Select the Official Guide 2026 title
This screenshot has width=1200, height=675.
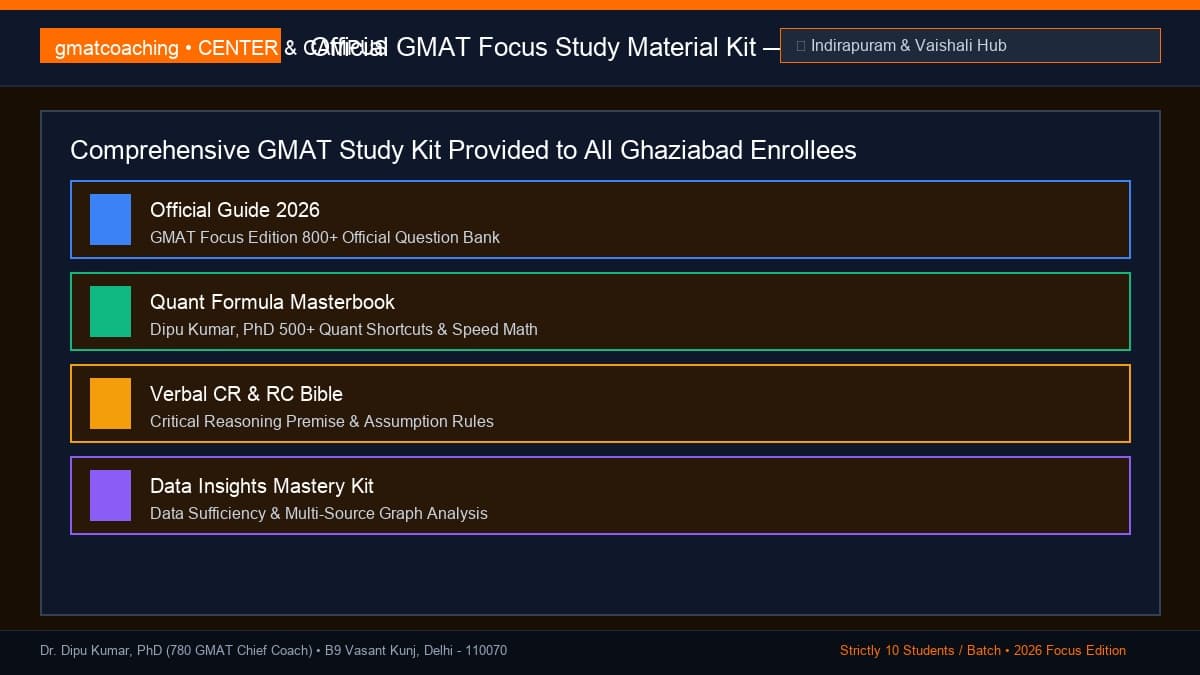[x=235, y=210]
